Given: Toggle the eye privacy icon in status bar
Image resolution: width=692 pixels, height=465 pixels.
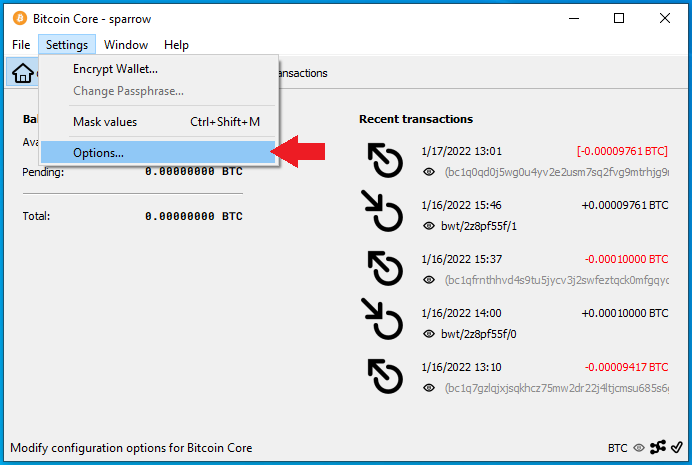Looking at the screenshot, I should pyautogui.click(x=639, y=448).
